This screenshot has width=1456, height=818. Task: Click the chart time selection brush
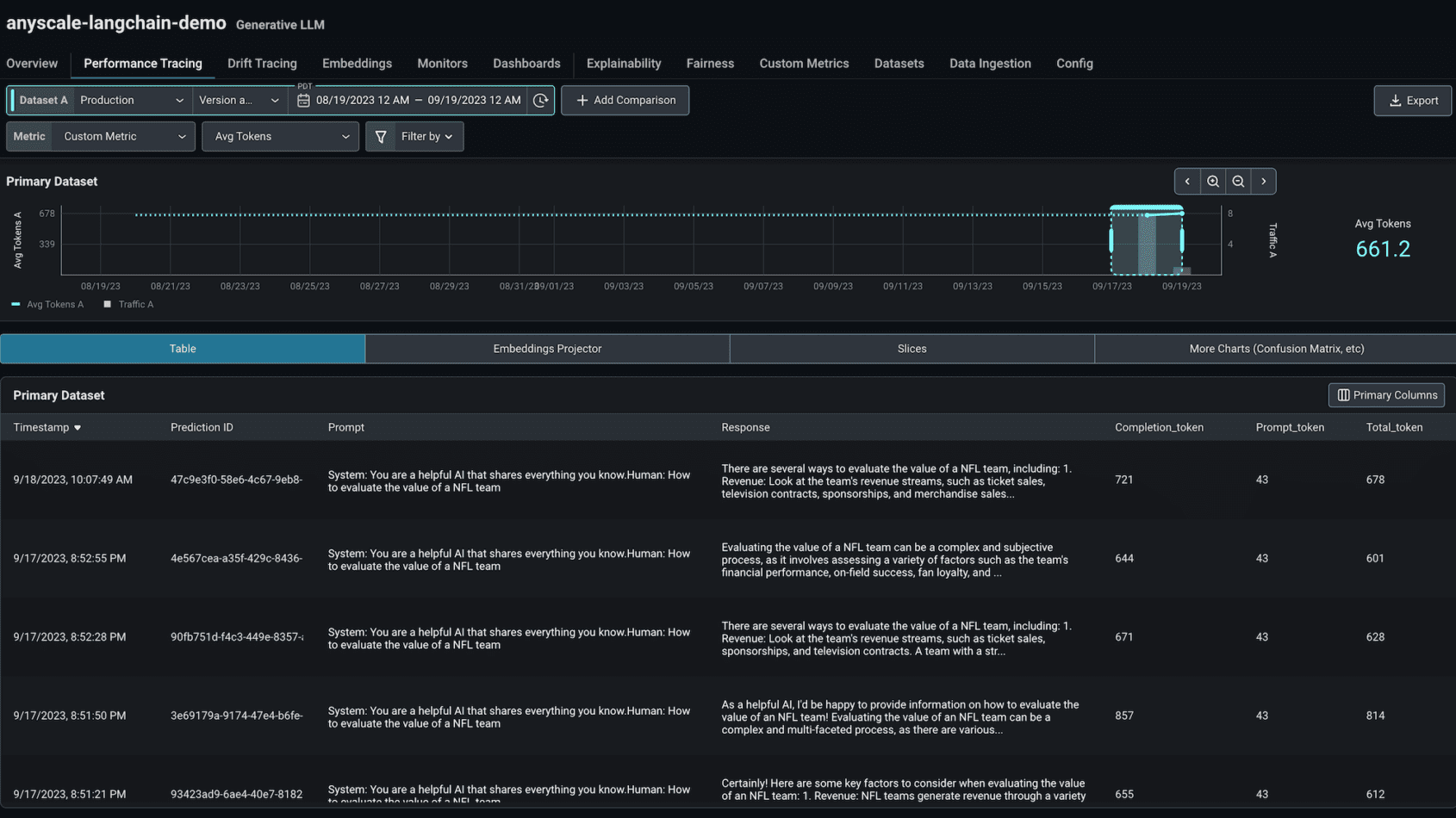(1147, 244)
